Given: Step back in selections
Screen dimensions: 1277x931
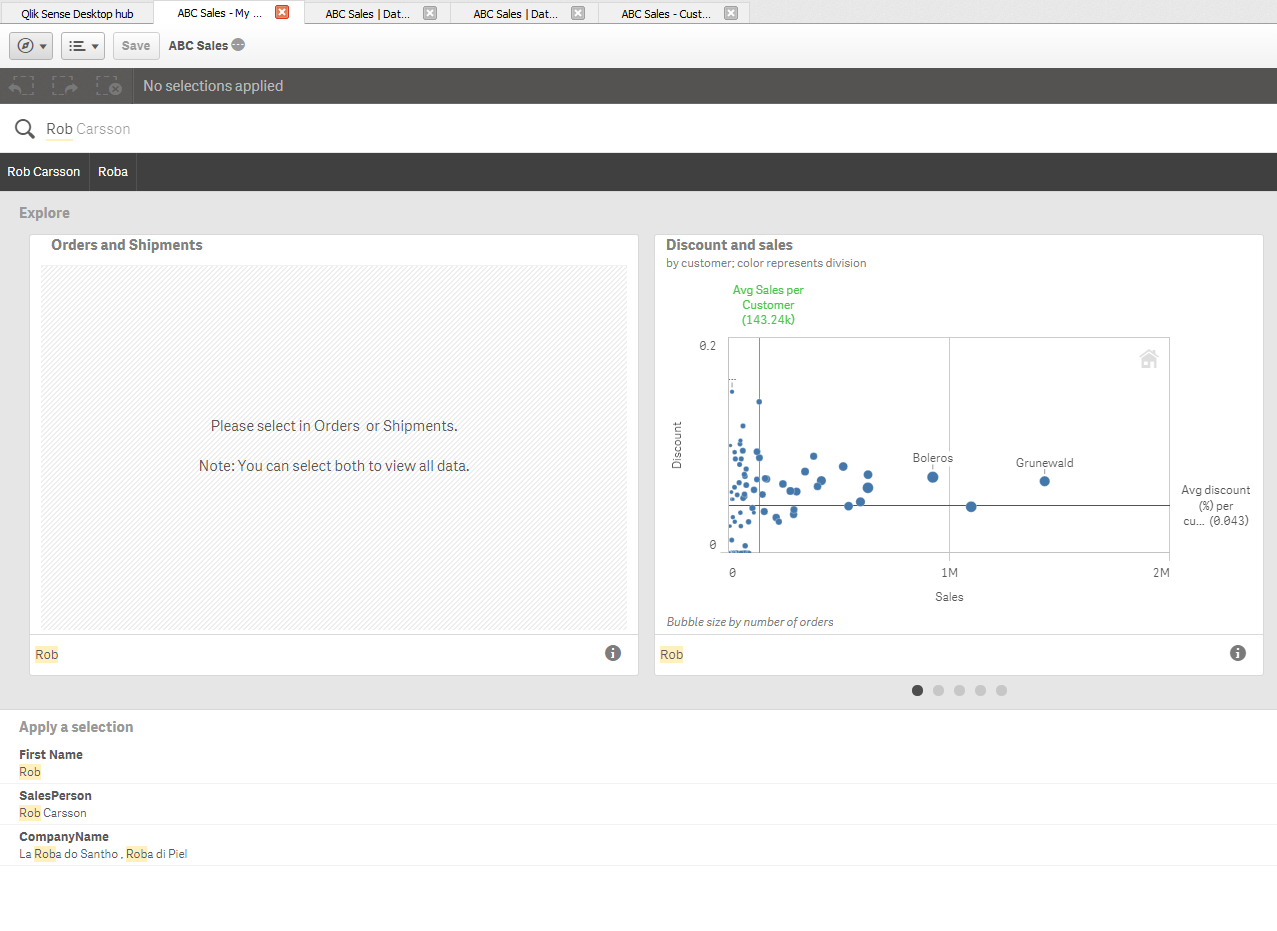Looking at the screenshot, I should 22,86.
